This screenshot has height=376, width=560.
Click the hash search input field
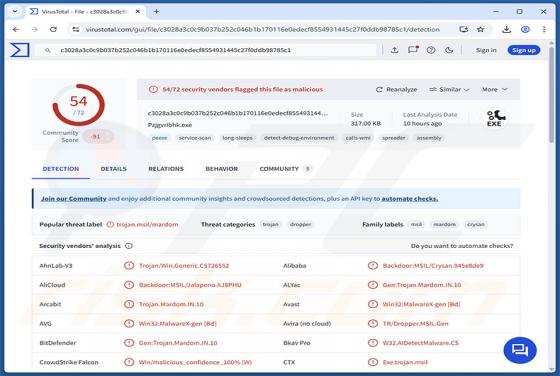pos(207,50)
